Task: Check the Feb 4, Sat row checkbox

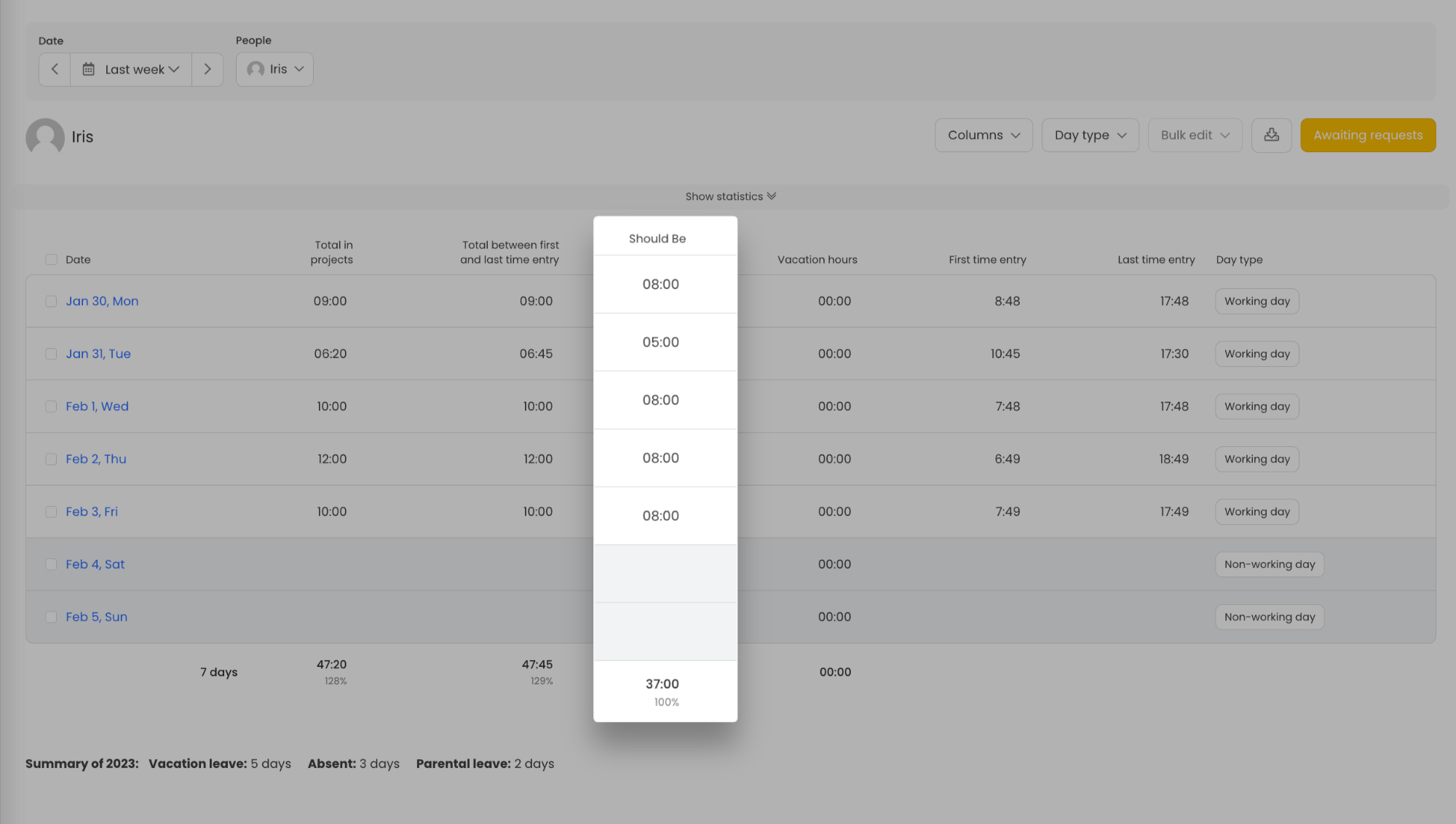Action: click(x=51, y=564)
